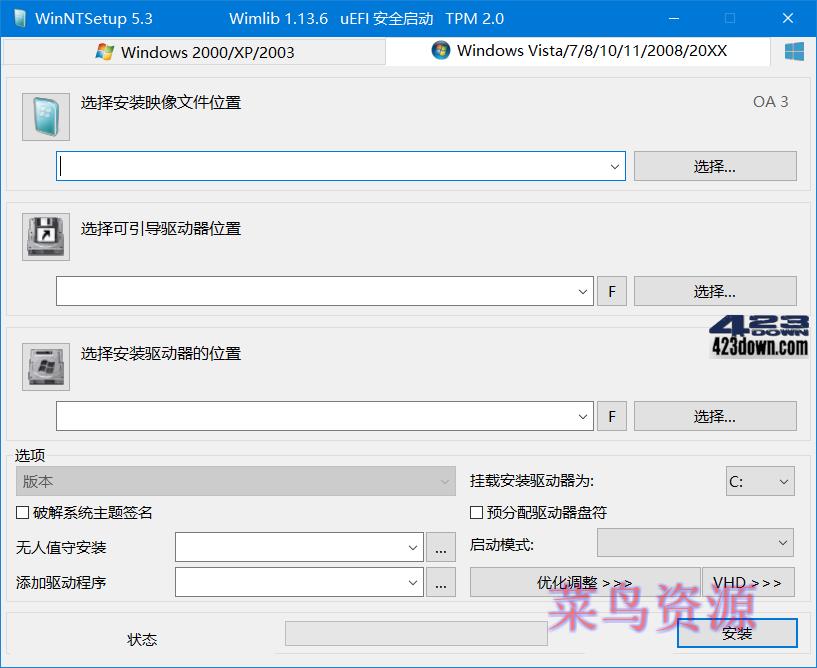This screenshot has width=817, height=668.
Task: Click the browse icon beside 无人值守安装 field
Action: click(x=441, y=547)
